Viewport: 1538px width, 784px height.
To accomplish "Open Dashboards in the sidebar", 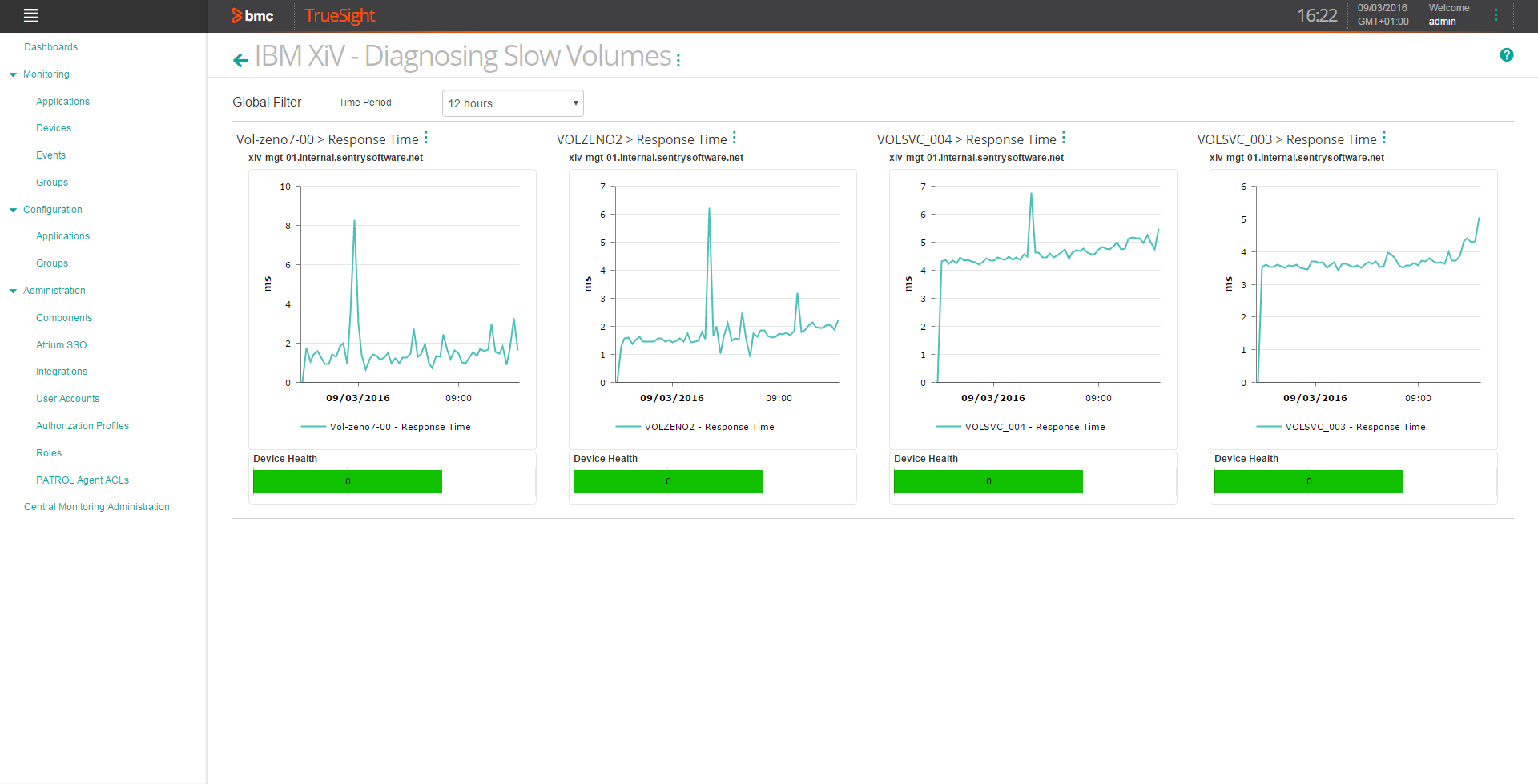I will click(50, 47).
